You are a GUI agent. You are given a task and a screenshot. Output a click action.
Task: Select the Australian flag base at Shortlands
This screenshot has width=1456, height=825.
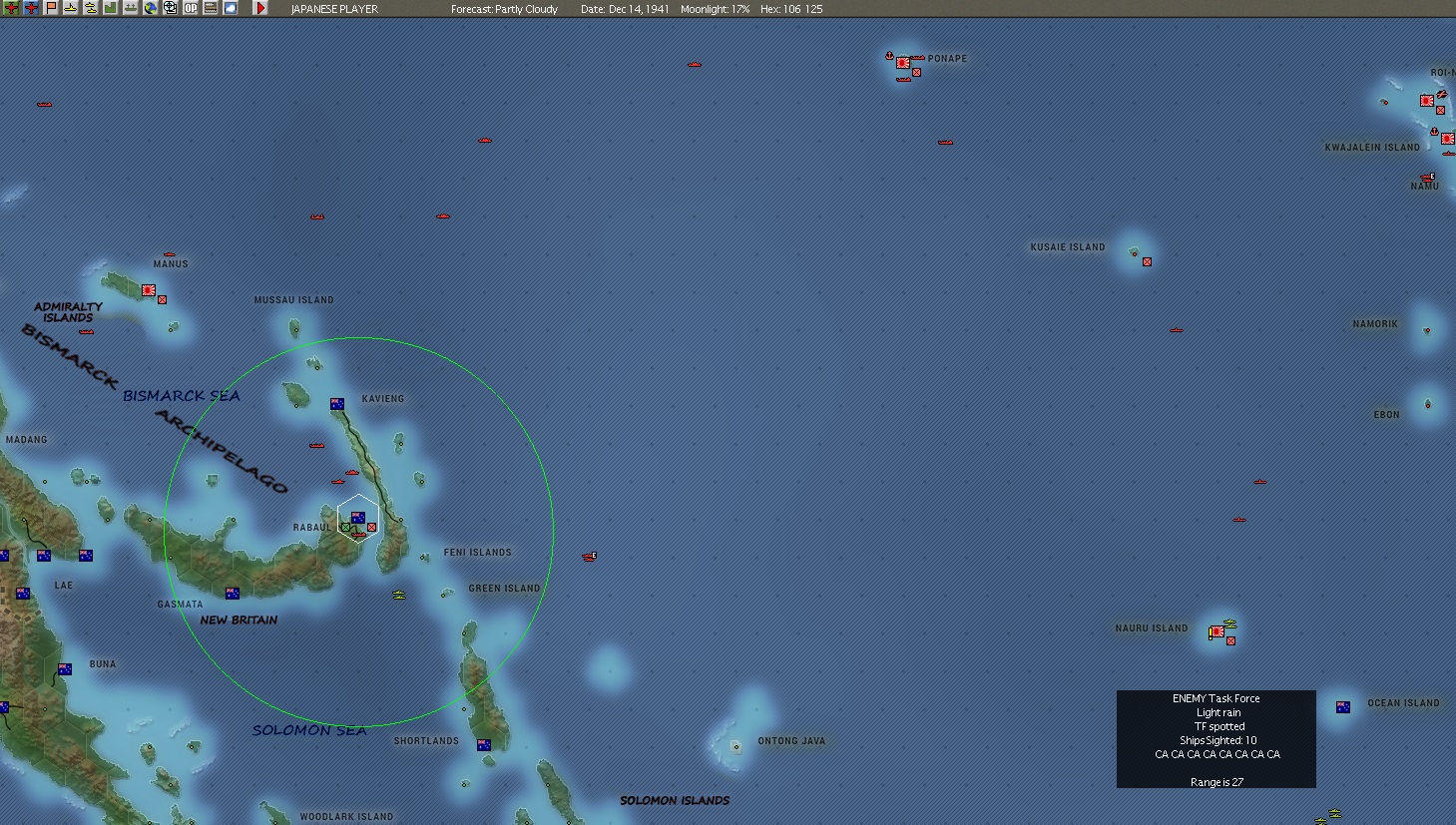484,745
